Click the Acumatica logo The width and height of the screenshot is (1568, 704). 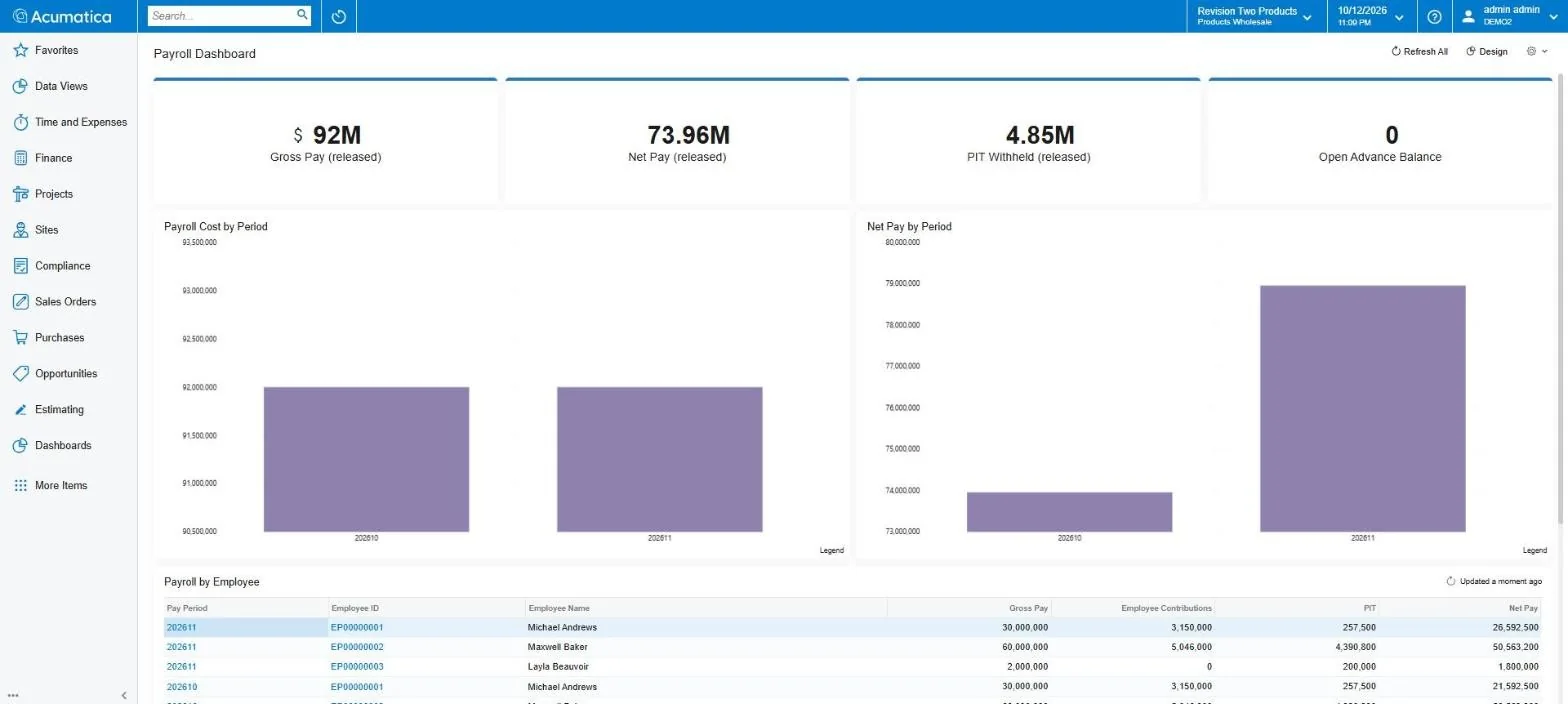(61, 16)
